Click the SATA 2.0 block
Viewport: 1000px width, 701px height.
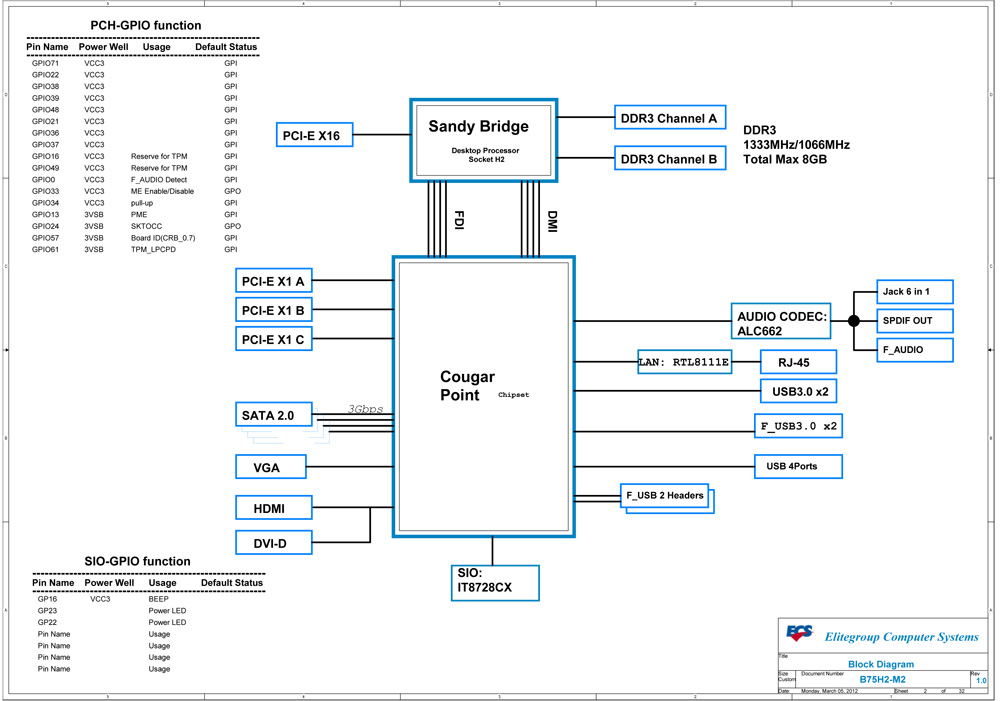pyautogui.click(x=274, y=415)
